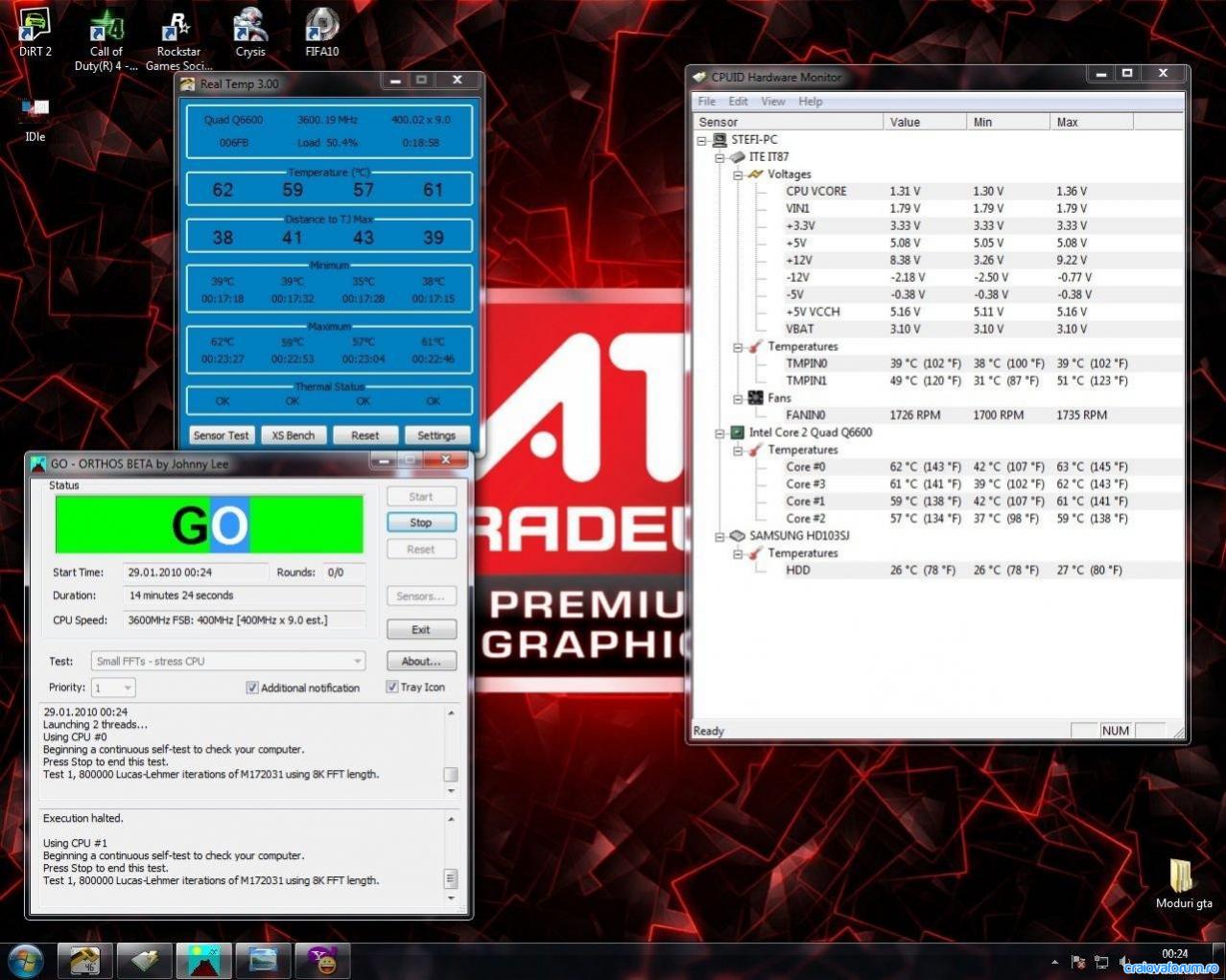Click the Action Center flag tray icon
This screenshot has height=980, width=1226.
click(1077, 962)
